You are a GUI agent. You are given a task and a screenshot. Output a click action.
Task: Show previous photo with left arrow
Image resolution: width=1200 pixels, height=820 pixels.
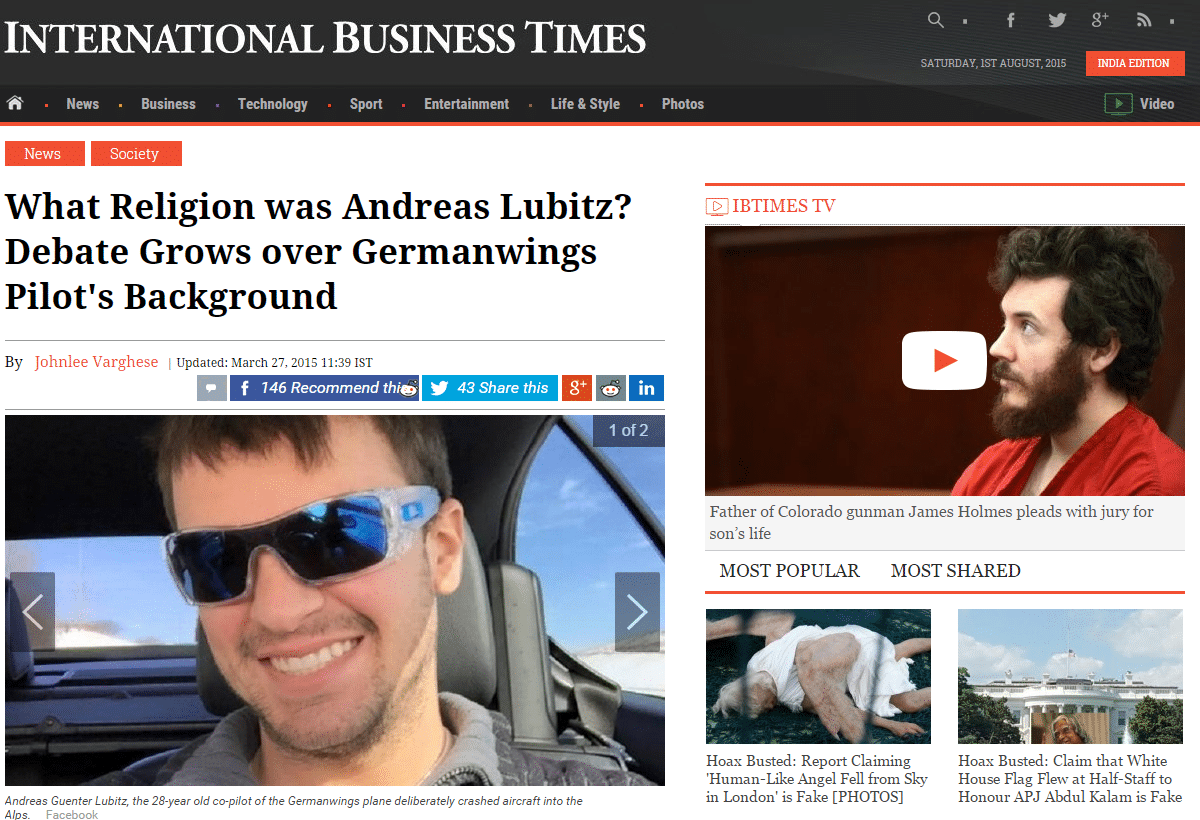[x=32, y=612]
